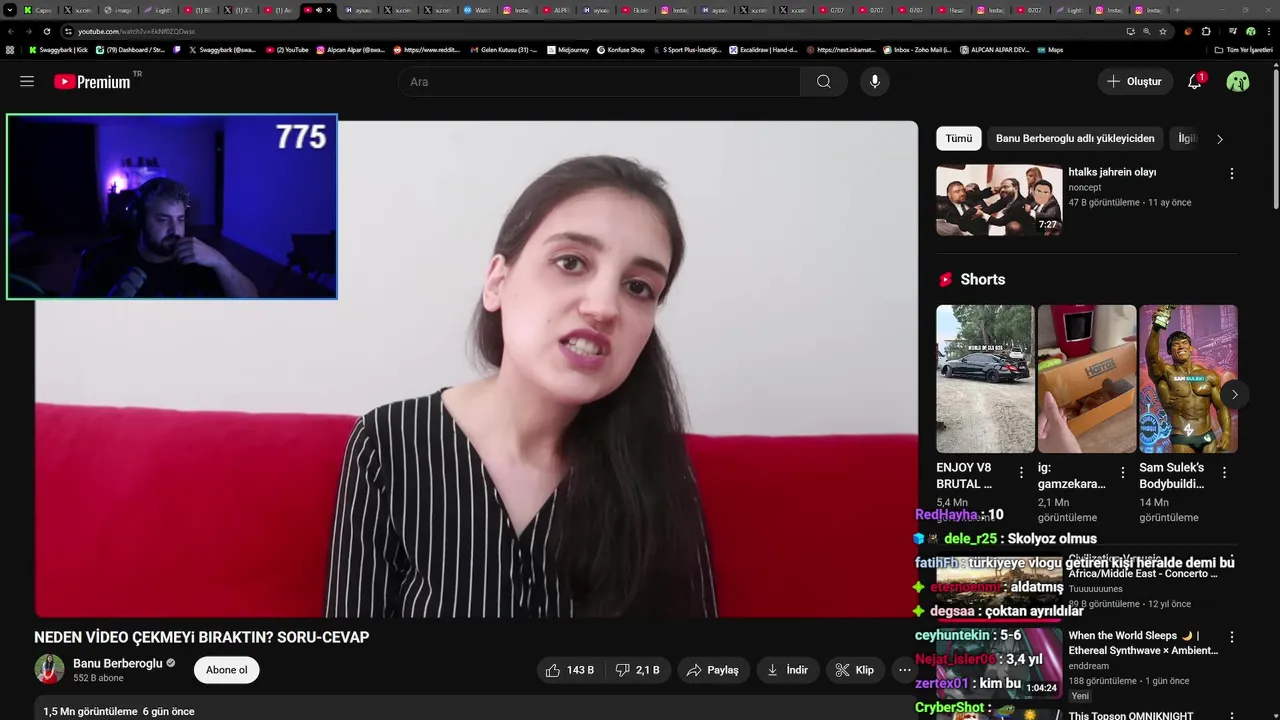This screenshot has width=1280, height=720.
Task: Open the Banu Berberoglu channel name link
Action: (x=117, y=663)
